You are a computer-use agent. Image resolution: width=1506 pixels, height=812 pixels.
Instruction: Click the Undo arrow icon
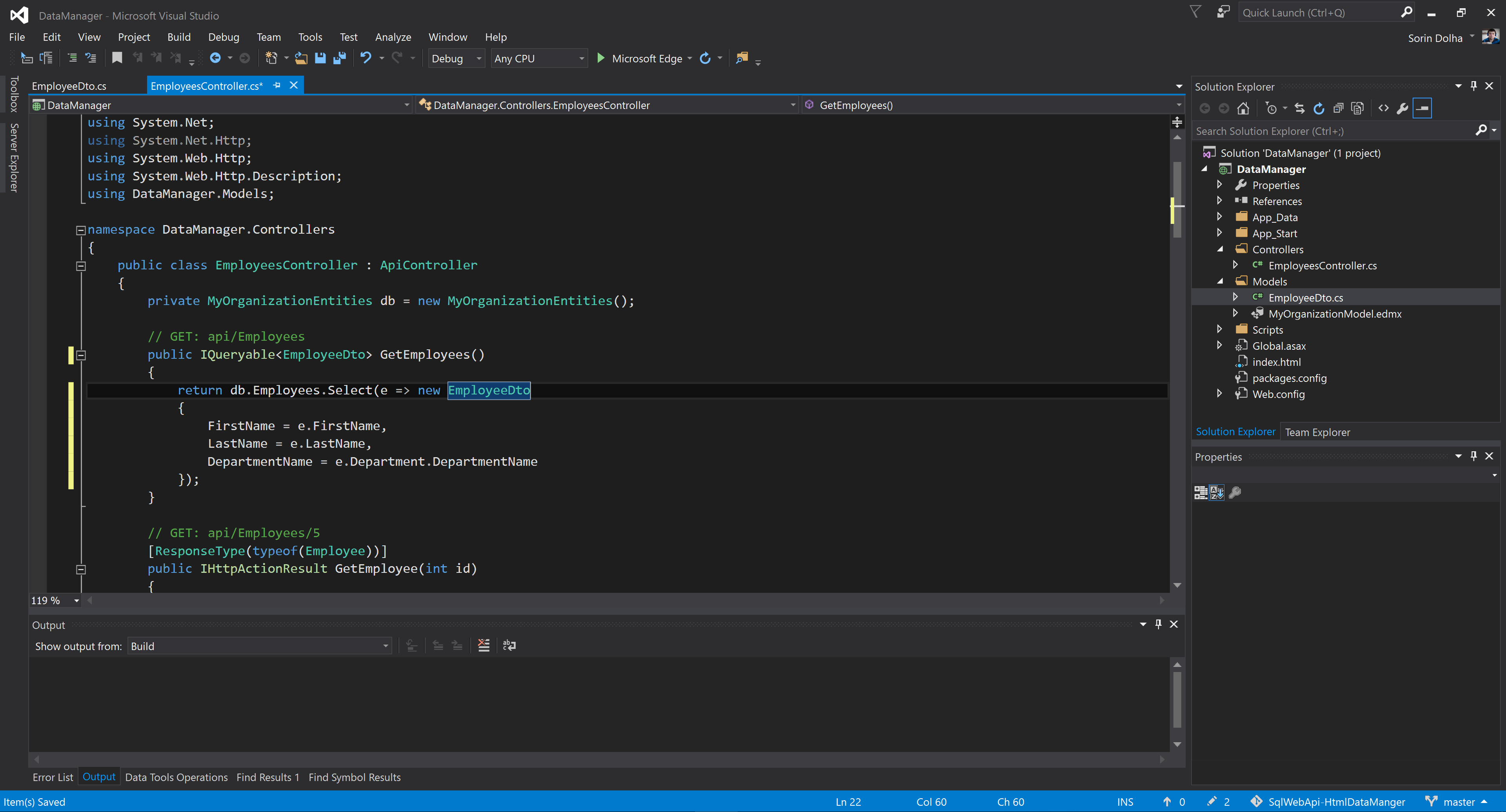pos(366,58)
